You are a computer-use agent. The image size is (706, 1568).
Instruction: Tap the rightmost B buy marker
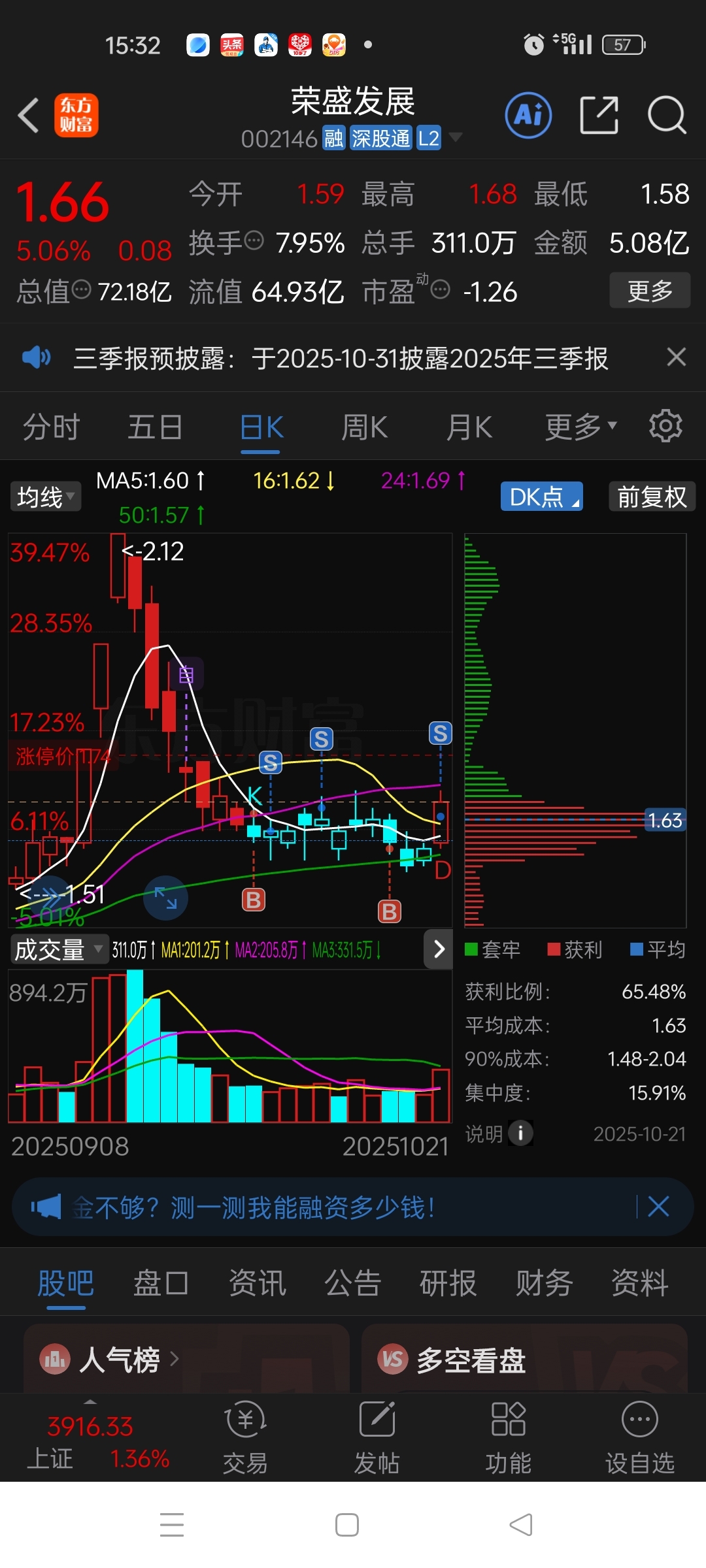click(x=390, y=911)
